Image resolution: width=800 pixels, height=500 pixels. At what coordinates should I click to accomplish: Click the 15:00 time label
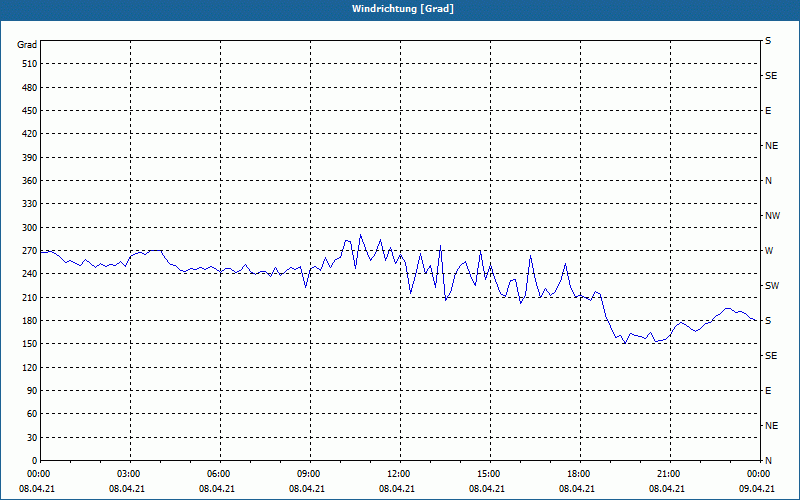pos(490,474)
